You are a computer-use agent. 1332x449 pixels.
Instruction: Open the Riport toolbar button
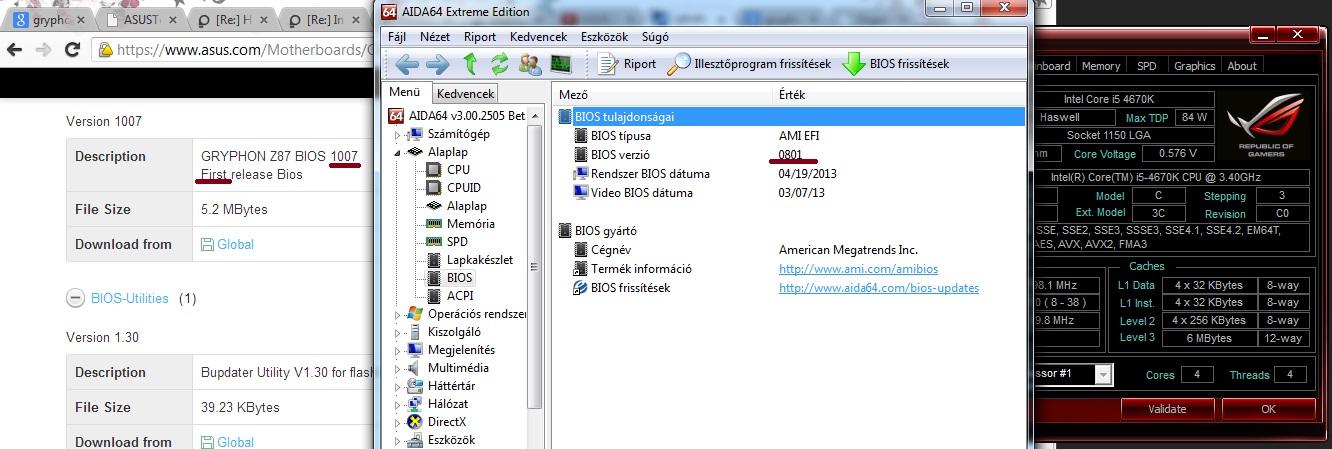click(x=627, y=64)
